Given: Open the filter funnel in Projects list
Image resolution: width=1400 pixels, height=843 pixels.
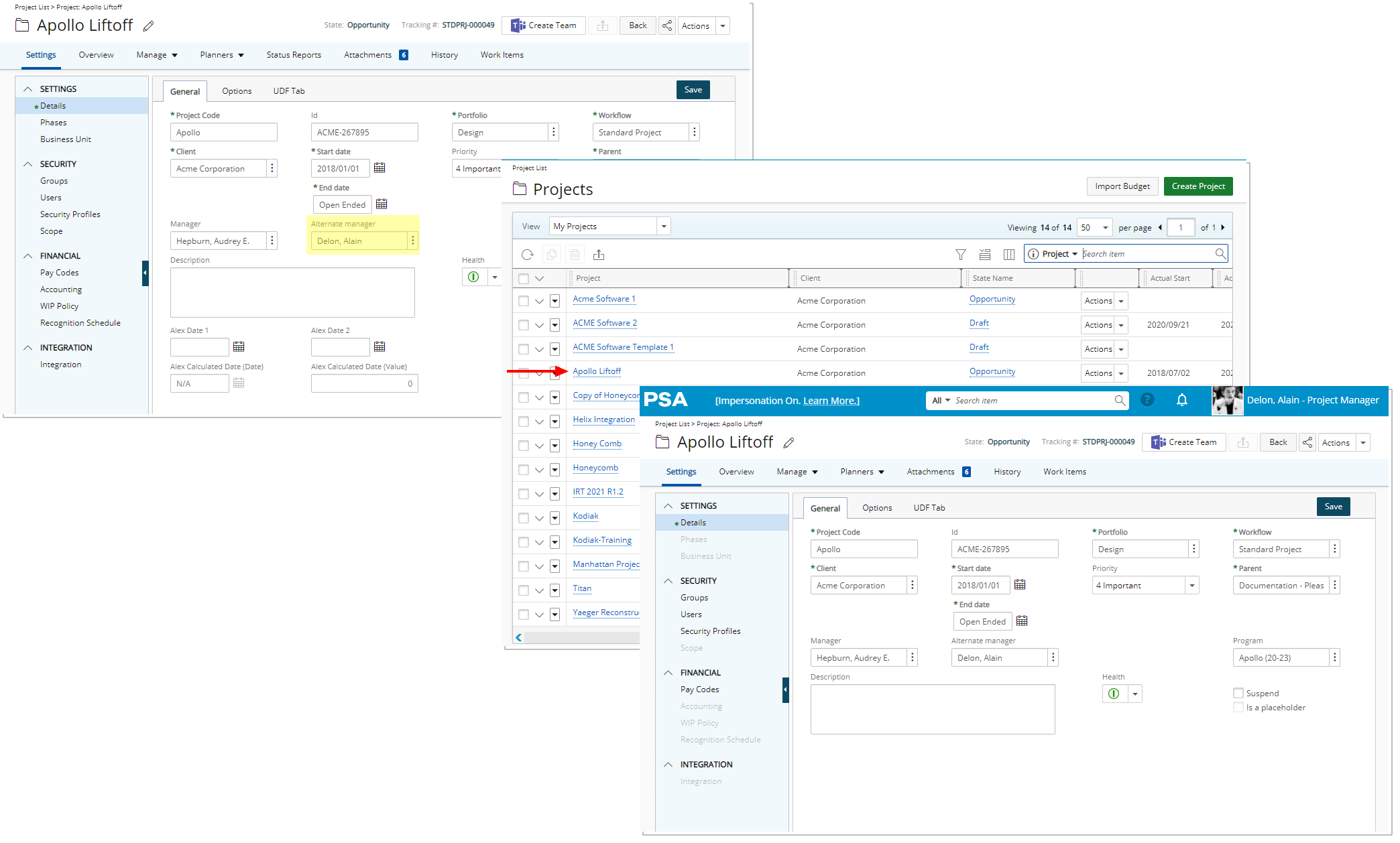Looking at the screenshot, I should (x=961, y=255).
